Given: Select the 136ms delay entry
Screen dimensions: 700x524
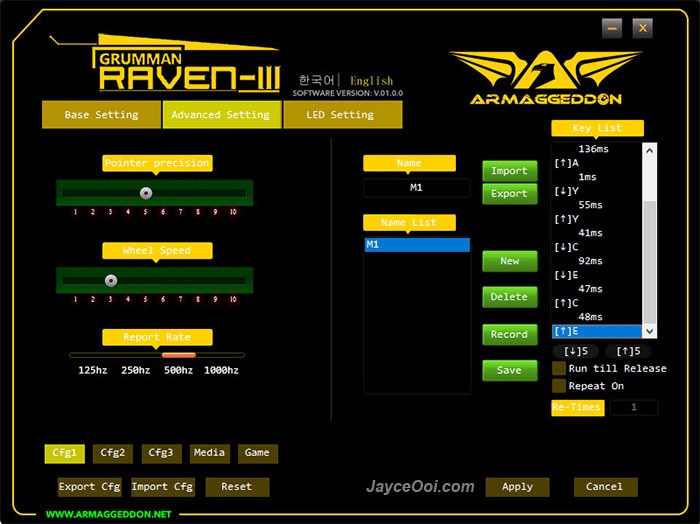Looking at the screenshot, I should tap(597, 149).
